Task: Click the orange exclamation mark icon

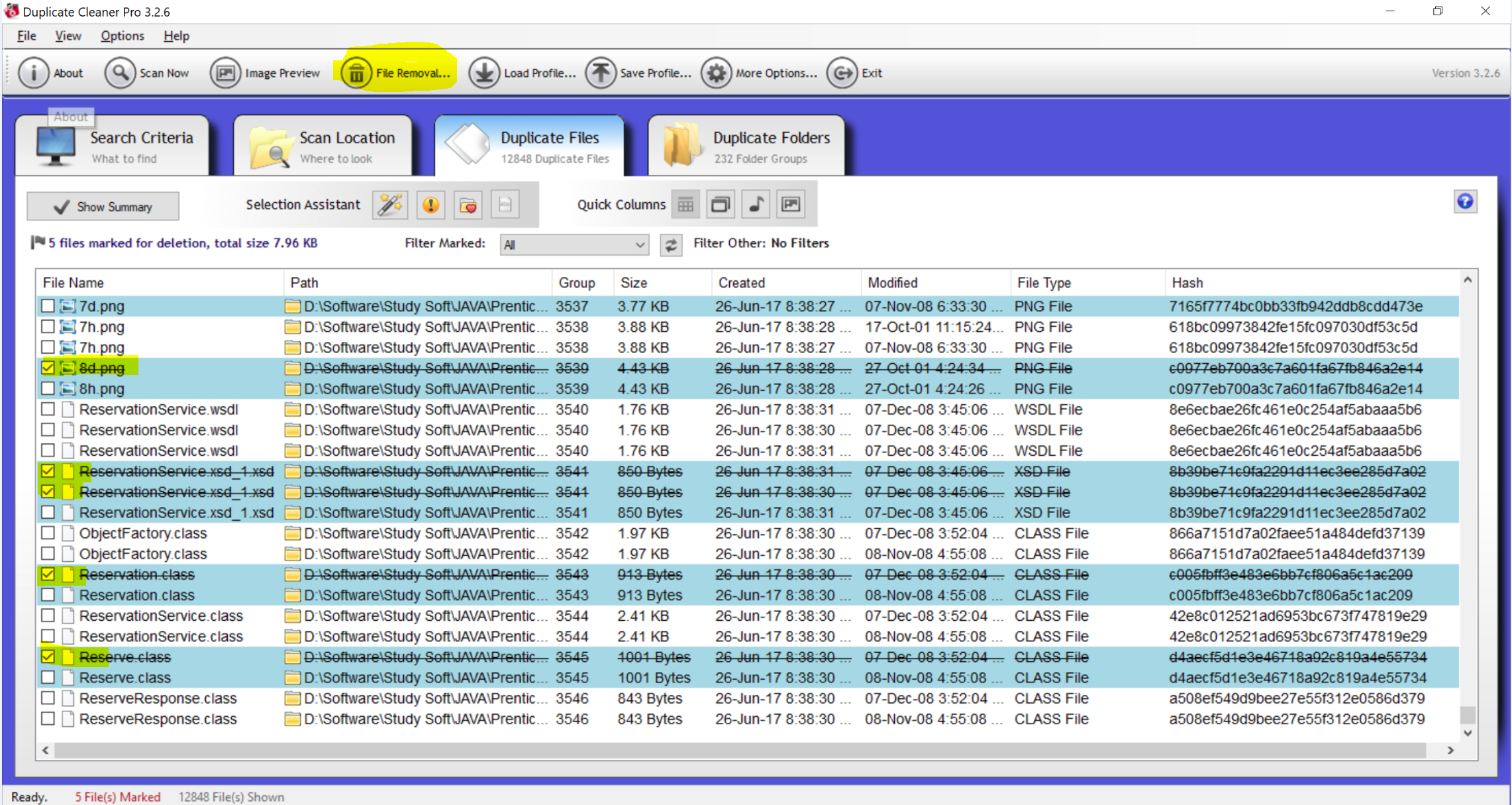Action: click(430, 205)
